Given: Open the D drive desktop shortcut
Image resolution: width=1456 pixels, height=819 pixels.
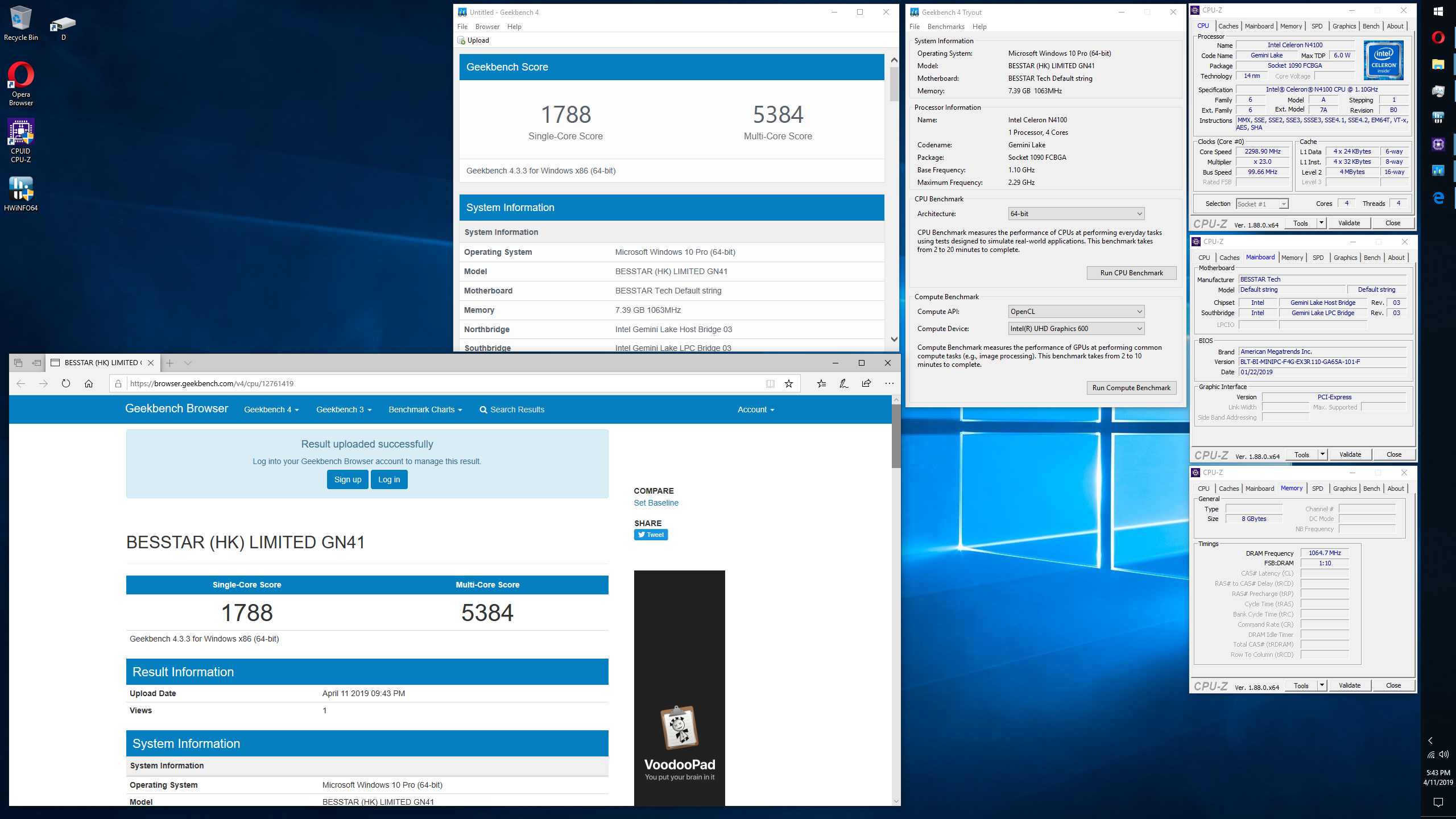Looking at the screenshot, I should click(63, 27).
